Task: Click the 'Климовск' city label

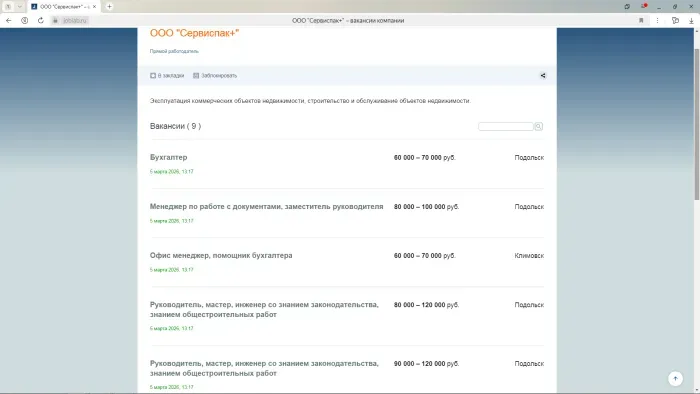Action: [x=529, y=256]
